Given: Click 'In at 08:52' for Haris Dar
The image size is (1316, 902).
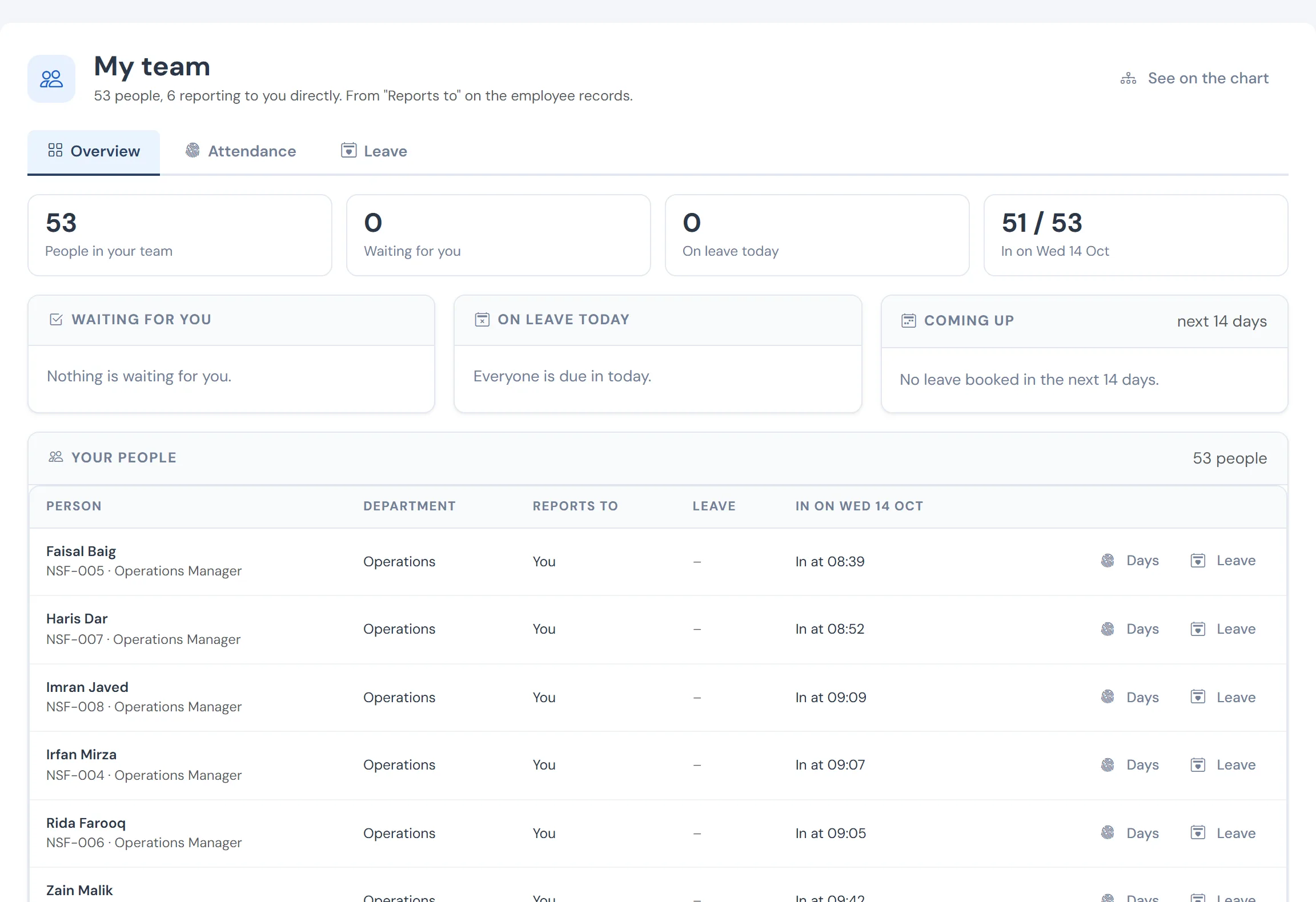Looking at the screenshot, I should pos(830,629).
